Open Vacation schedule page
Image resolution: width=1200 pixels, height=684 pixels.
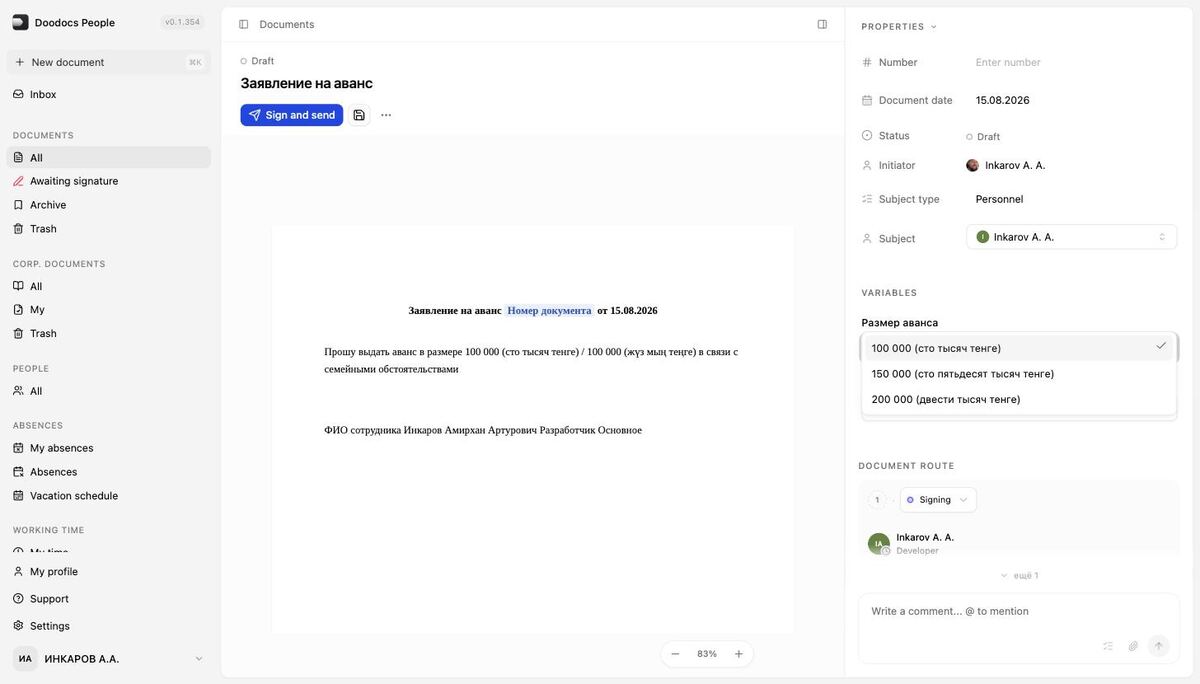pos(108,496)
